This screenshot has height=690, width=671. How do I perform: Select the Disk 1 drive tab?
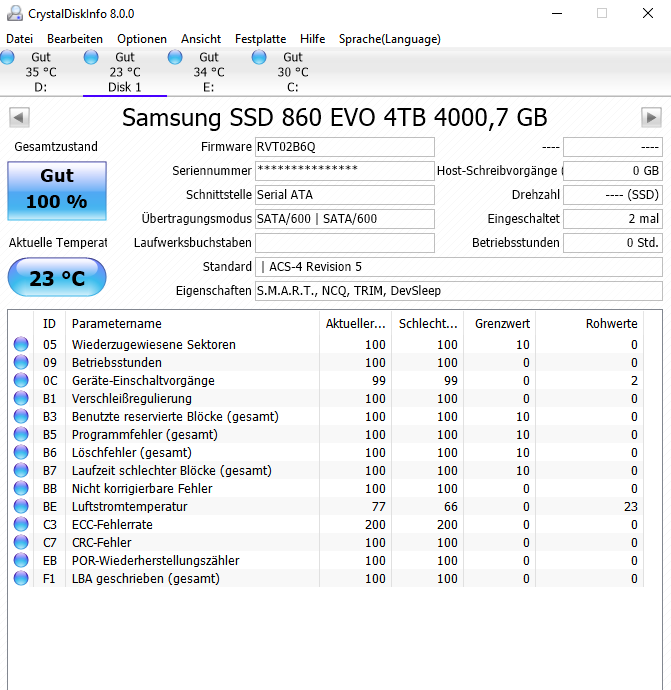[x=125, y=72]
